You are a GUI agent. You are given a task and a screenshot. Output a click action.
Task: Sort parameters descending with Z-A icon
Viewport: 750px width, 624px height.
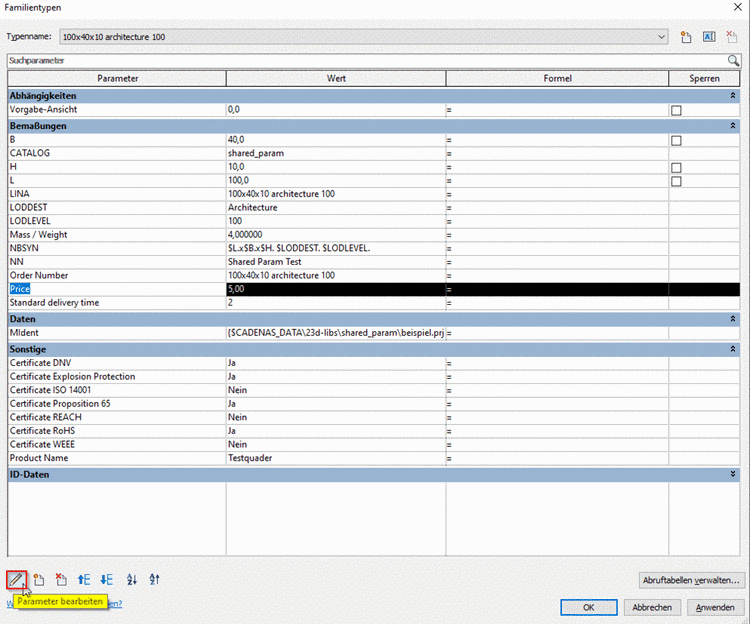pos(154,580)
